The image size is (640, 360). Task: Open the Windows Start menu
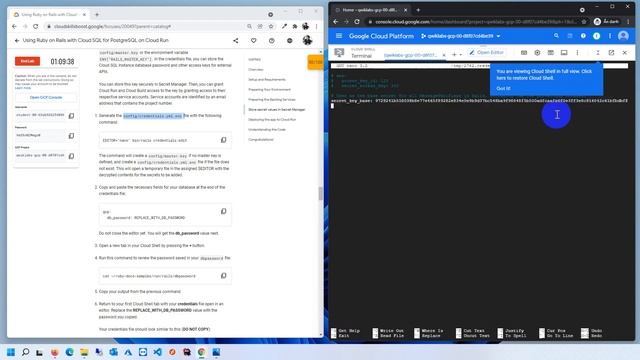[11, 352]
